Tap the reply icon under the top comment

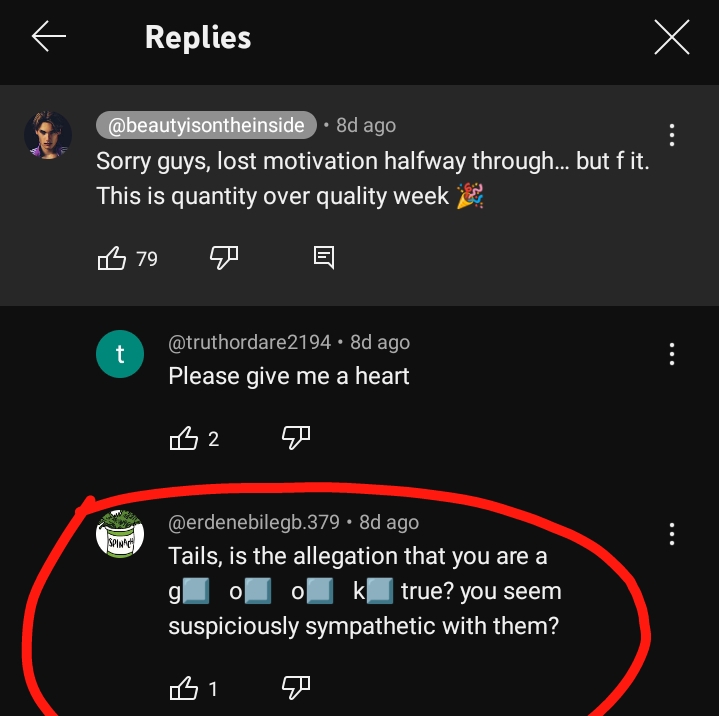point(324,257)
